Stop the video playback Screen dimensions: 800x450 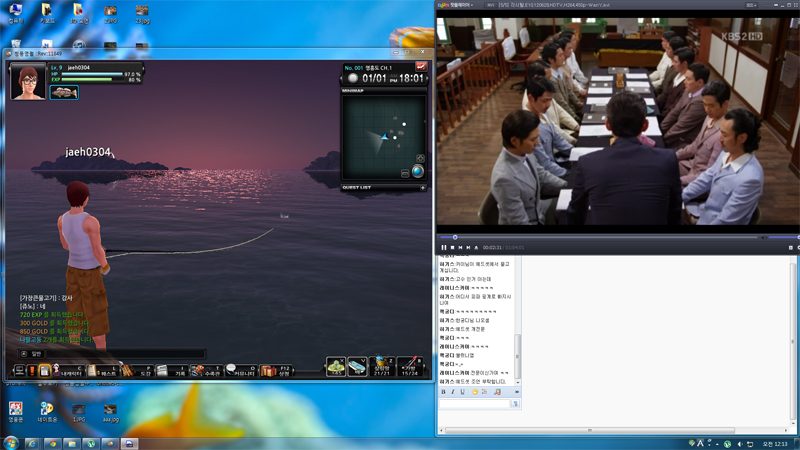[452, 247]
